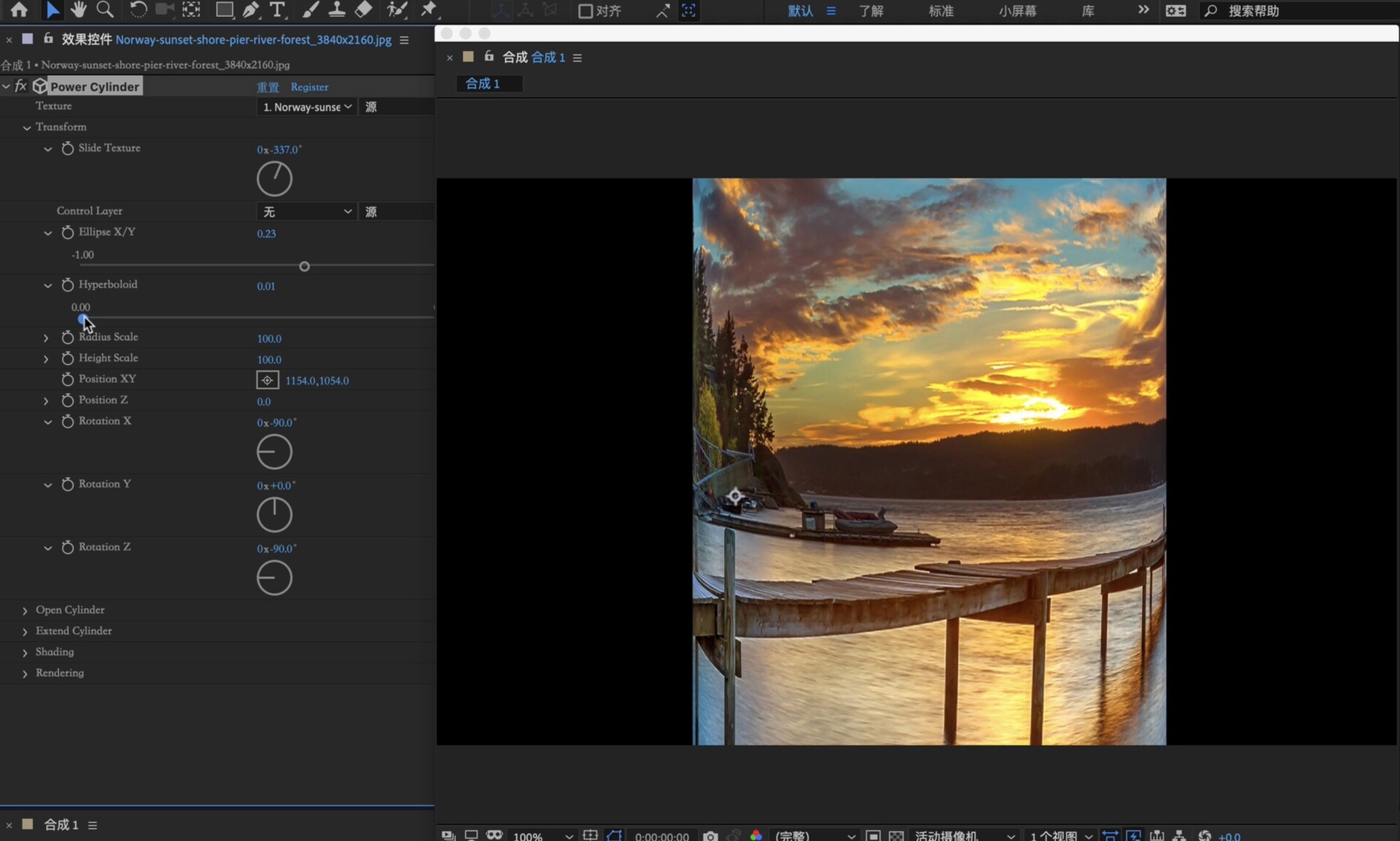Image resolution: width=1400 pixels, height=841 pixels.
Task: Expand the Open Cylinder group
Action: pyautogui.click(x=25, y=611)
